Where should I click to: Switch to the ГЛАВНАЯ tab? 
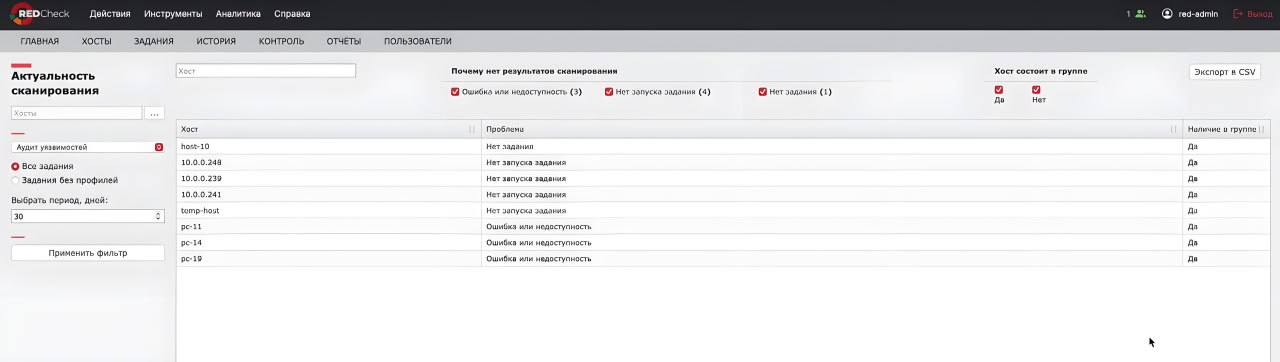tap(40, 42)
